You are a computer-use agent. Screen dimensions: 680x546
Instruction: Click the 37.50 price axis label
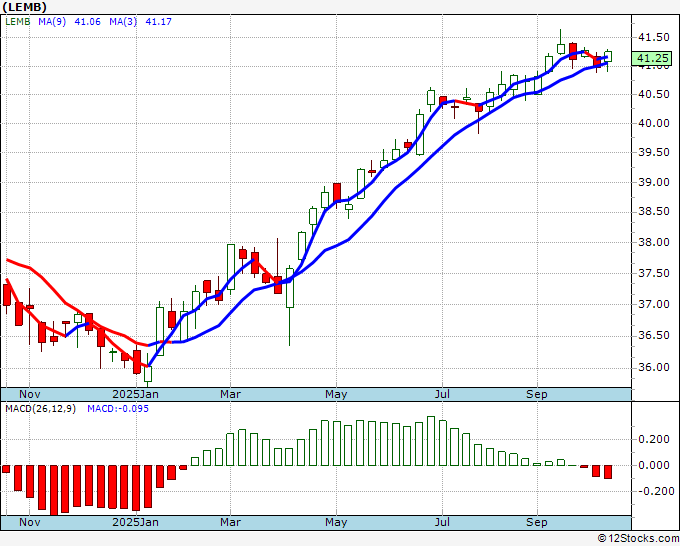coord(654,273)
